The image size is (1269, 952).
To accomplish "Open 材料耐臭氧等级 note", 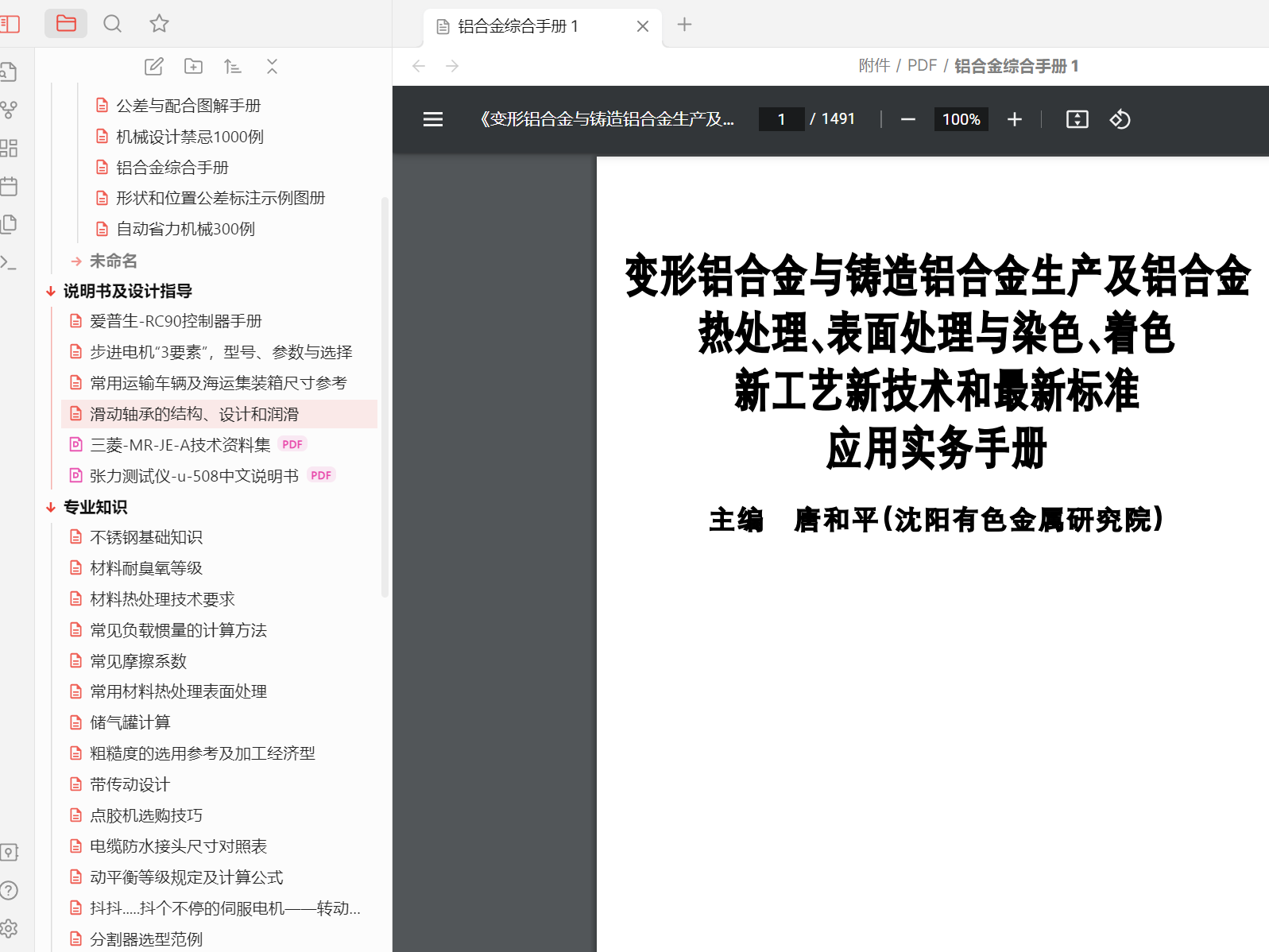I will point(146,568).
